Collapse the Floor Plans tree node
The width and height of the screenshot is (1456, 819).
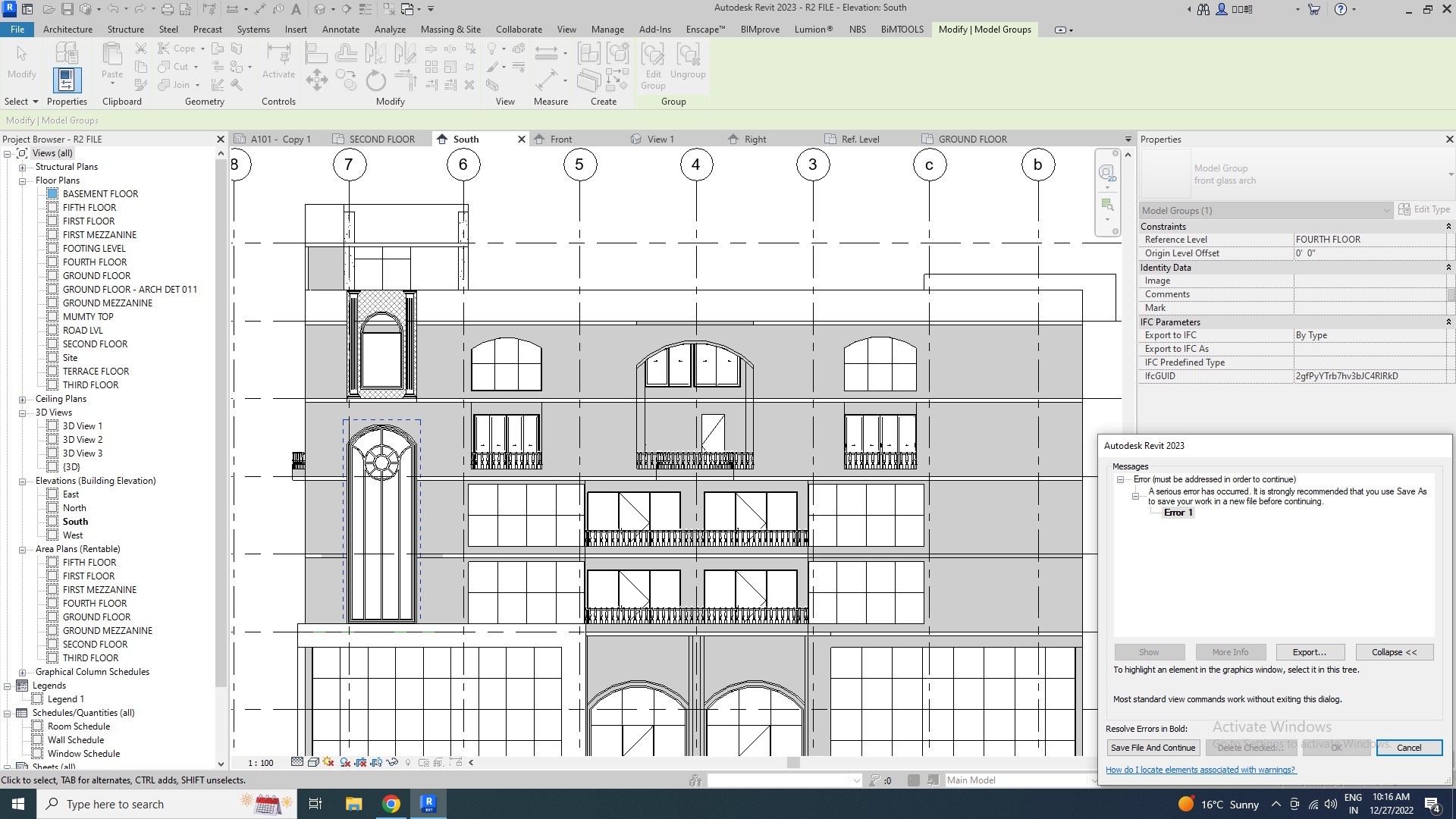pos(22,180)
